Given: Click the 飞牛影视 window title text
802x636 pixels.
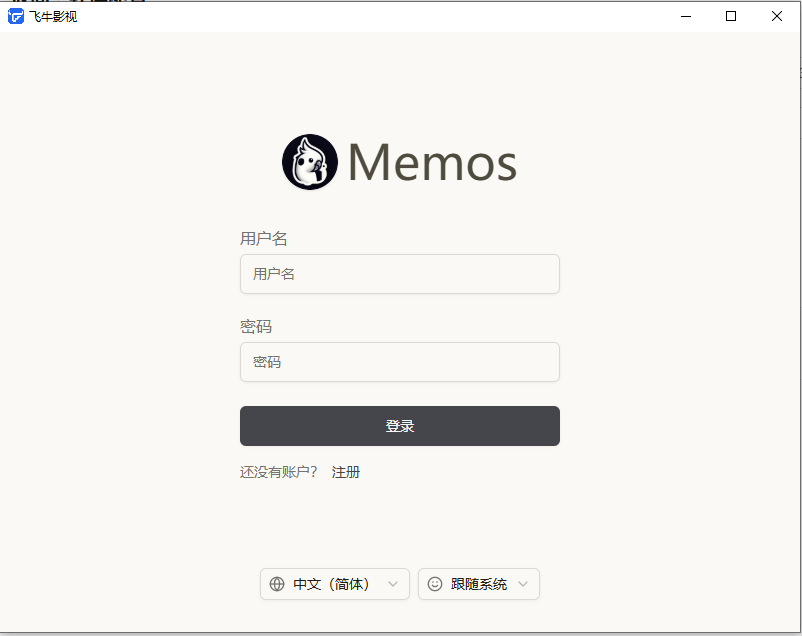Looking at the screenshot, I should [x=53, y=17].
